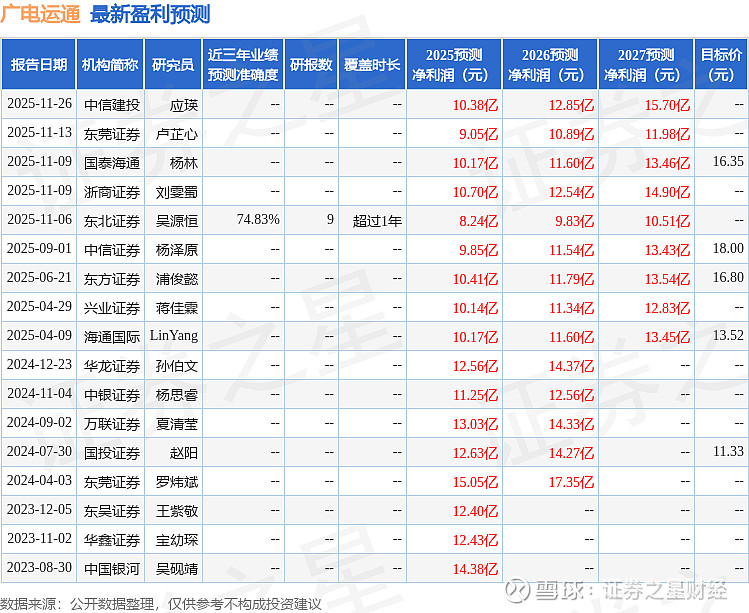Select the 中国银河 institution cell
Image resolution: width=749 pixels, height=613 pixels.
112,569
